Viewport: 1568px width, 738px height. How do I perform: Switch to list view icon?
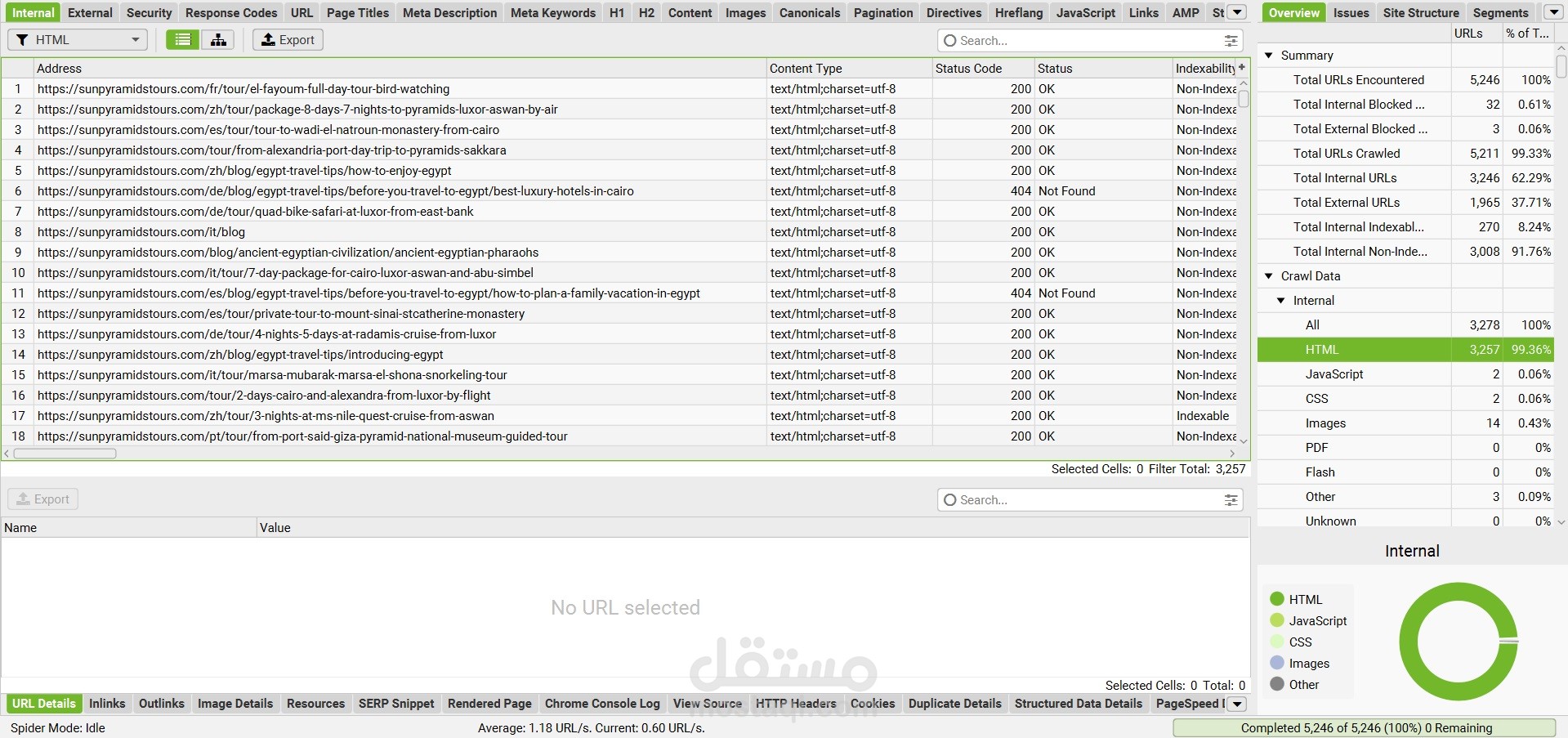pos(183,39)
